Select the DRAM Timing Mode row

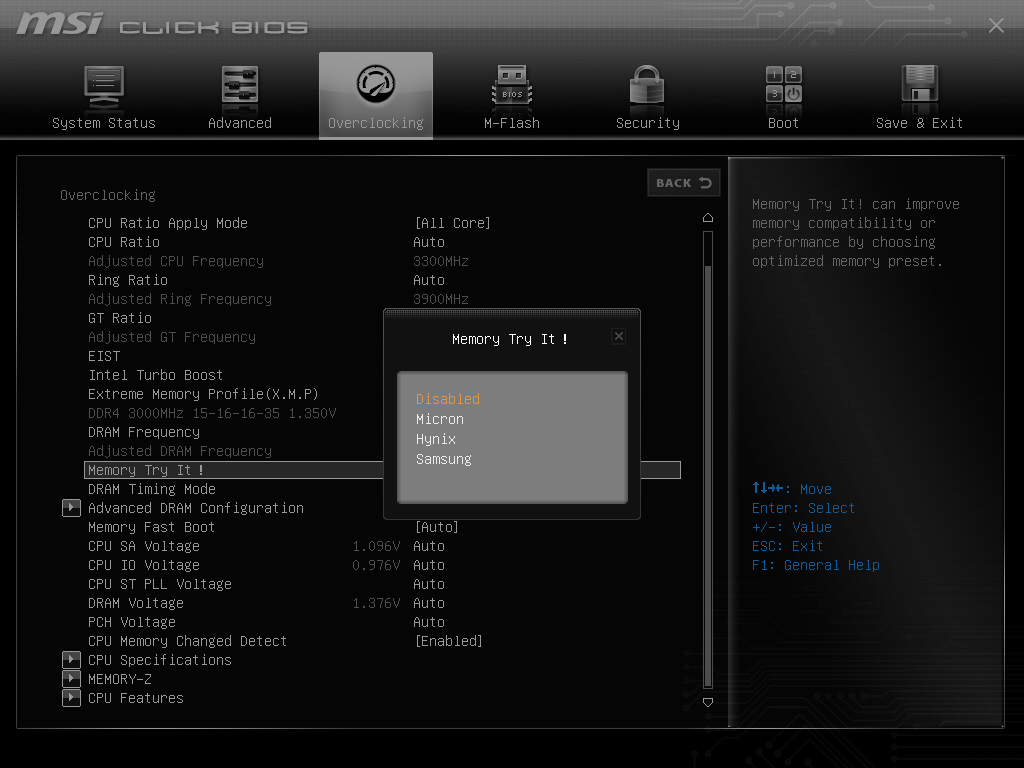152,489
